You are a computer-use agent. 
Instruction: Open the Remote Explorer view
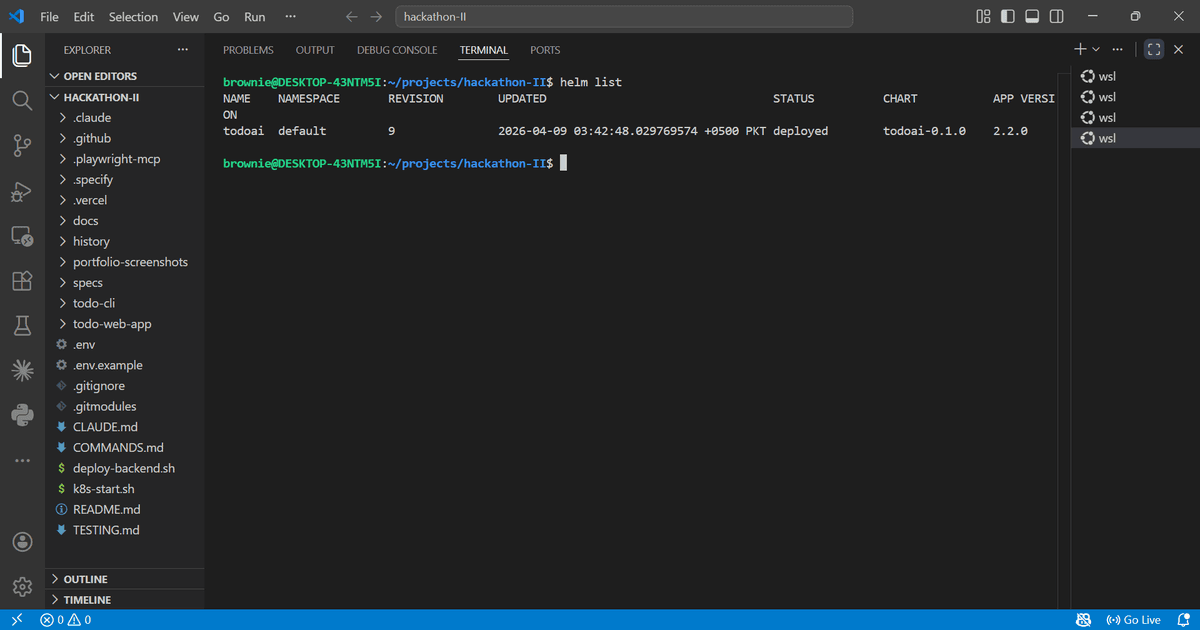point(22,236)
